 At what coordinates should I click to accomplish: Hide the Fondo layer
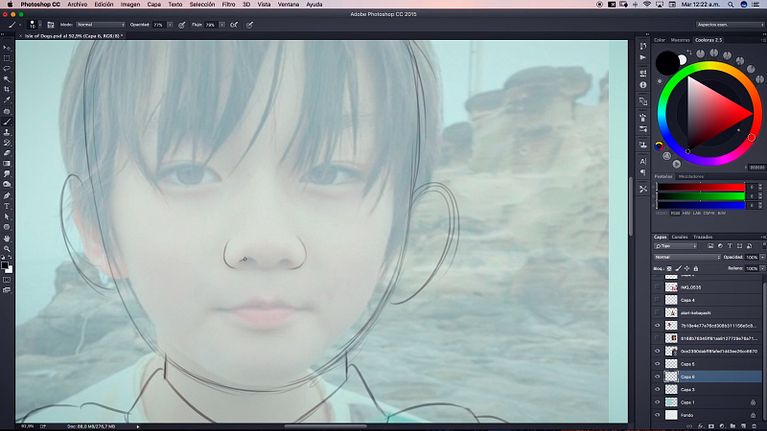(x=657, y=415)
